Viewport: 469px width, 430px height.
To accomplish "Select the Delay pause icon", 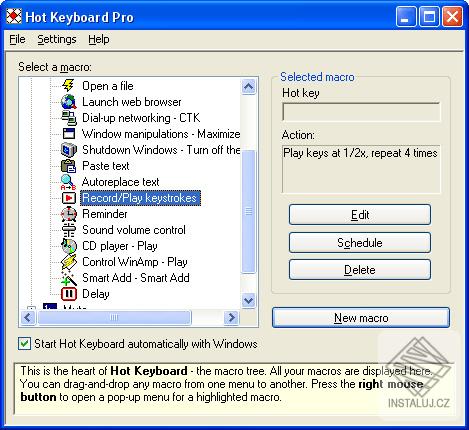I will click(x=69, y=294).
